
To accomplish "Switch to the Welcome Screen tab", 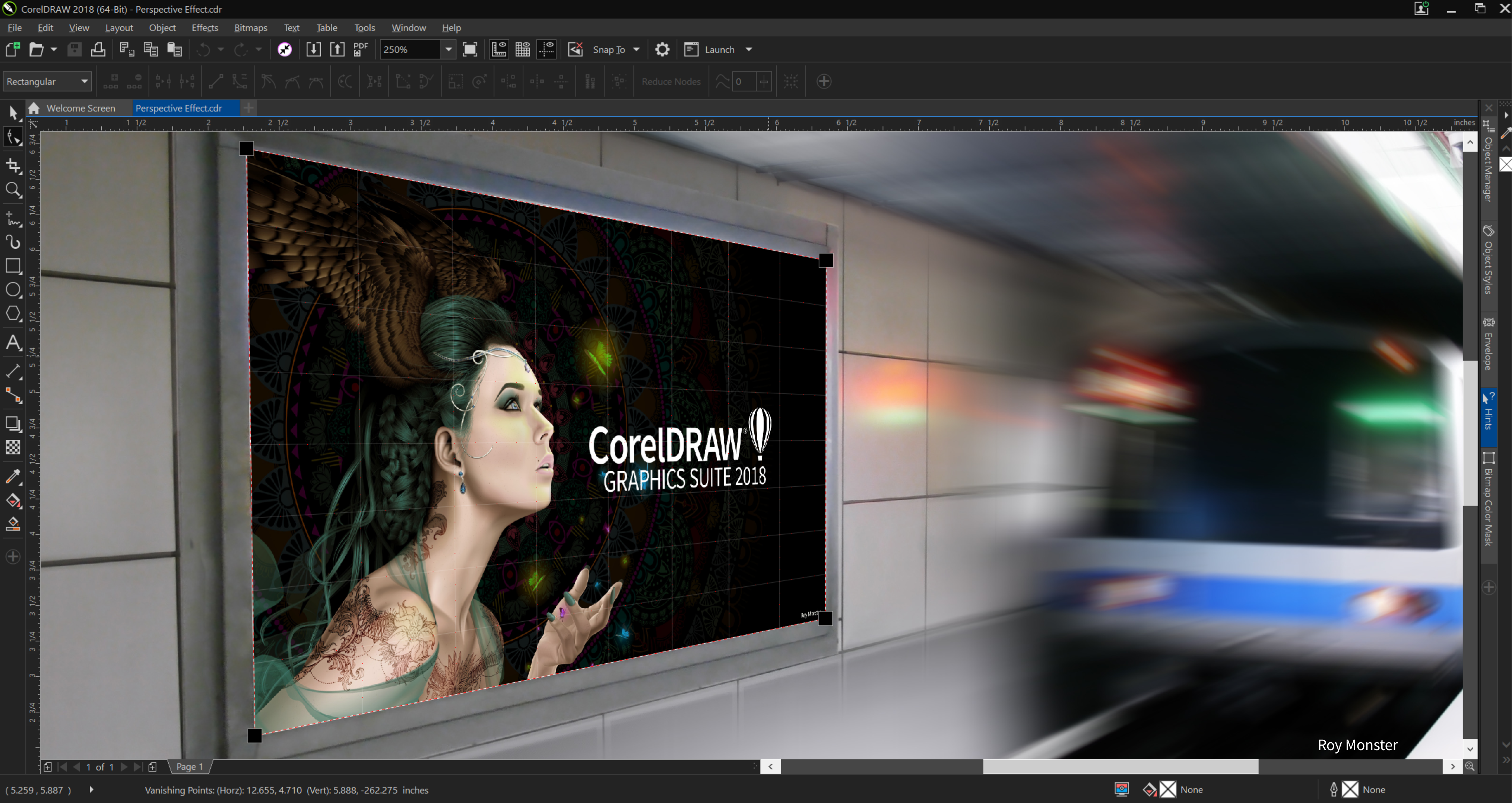I will click(80, 108).
